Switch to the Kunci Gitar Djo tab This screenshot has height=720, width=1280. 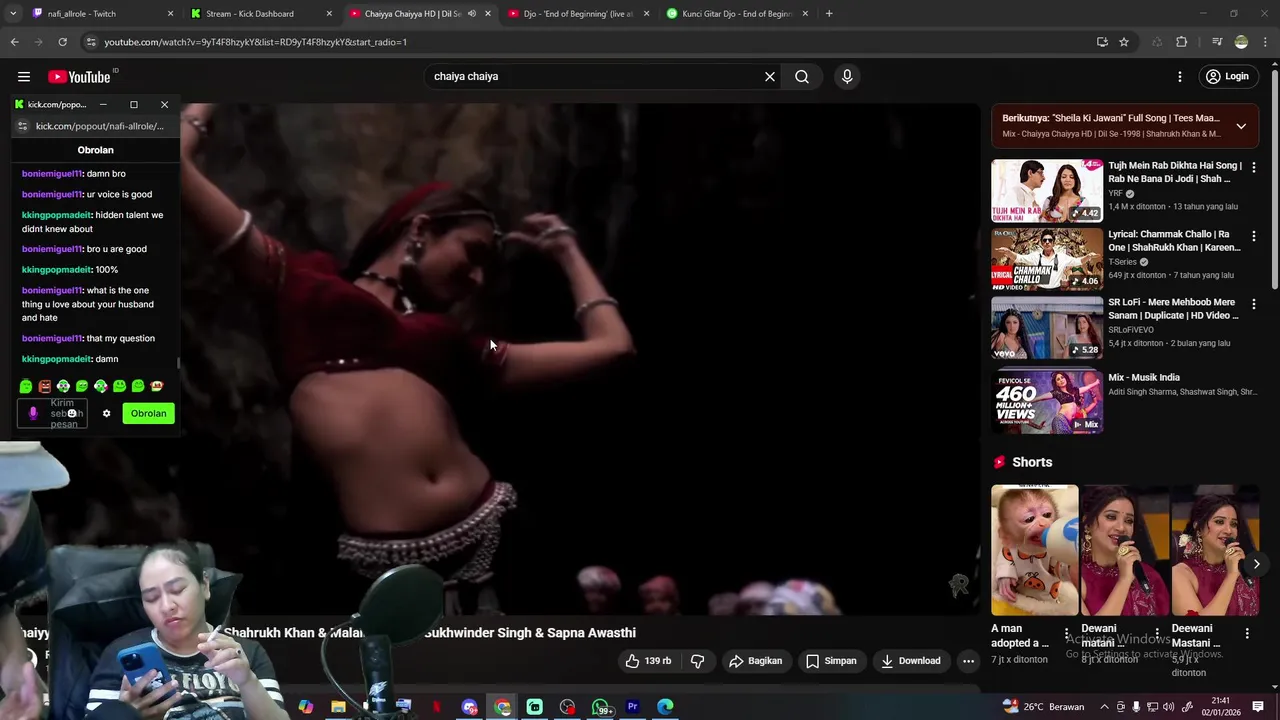tap(737, 14)
